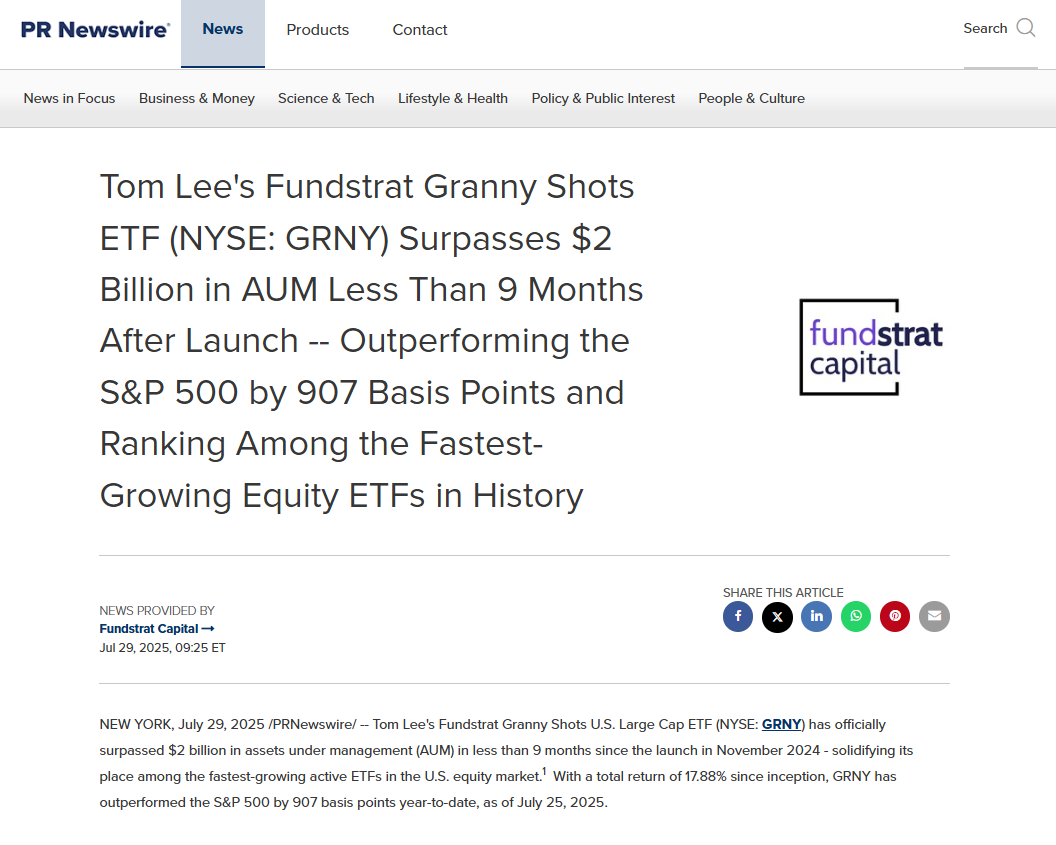Expand Science & Tech category

[x=326, y=98]
